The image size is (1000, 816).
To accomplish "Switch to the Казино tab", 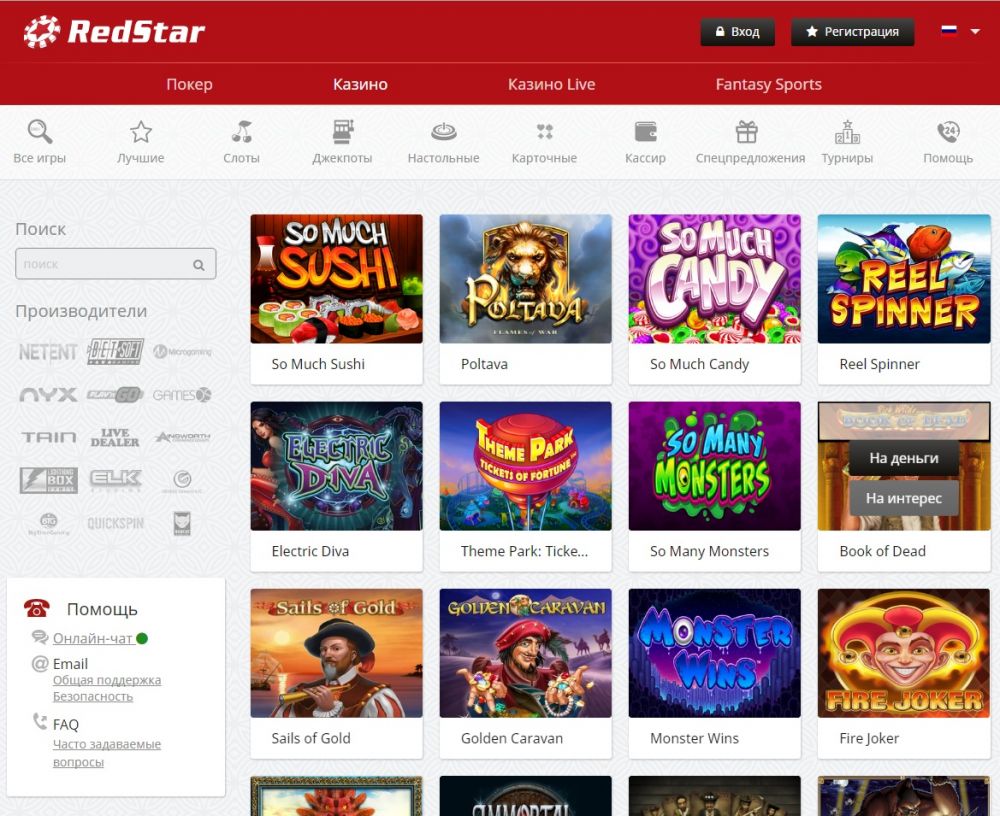I will [x=360, y=84].
